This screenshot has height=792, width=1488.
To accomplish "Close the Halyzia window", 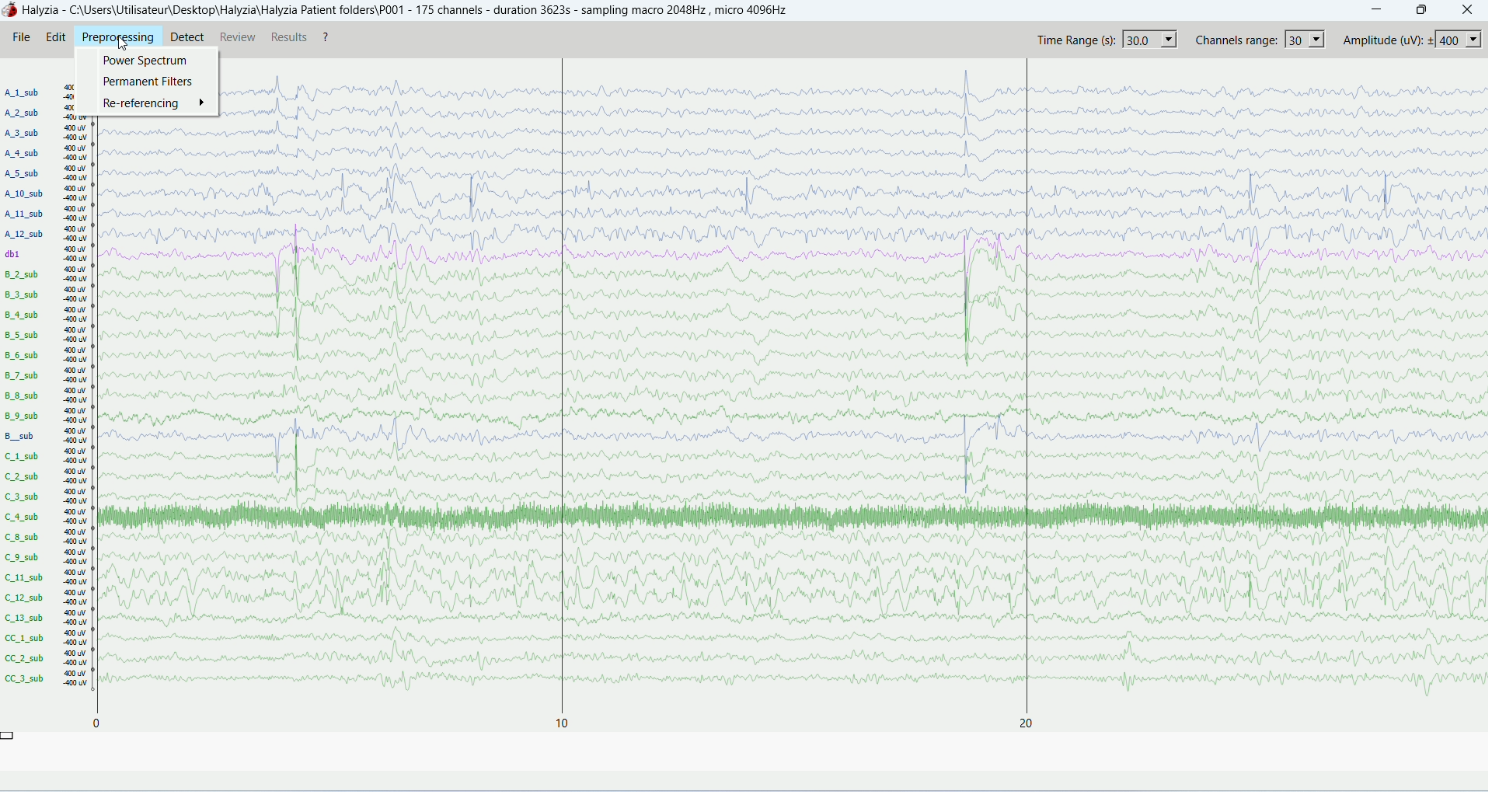I will [x=1467, y=10].
